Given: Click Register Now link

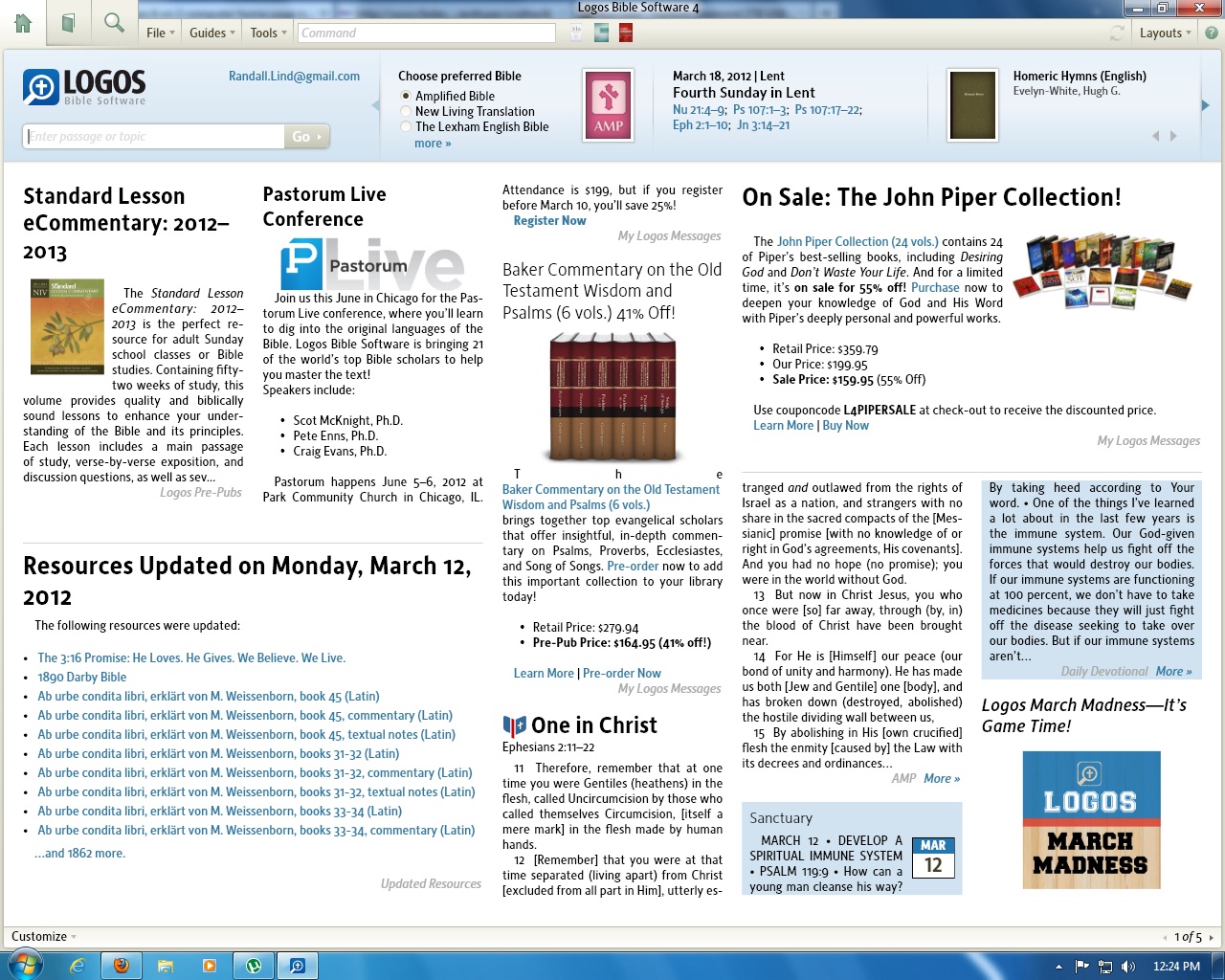Looking at the screenshot, I should pyautogui.click(x=549, y=221).
